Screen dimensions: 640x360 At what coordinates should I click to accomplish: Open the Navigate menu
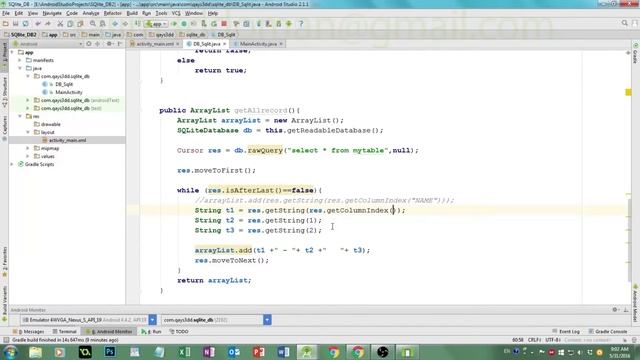[x=52, y=13]
